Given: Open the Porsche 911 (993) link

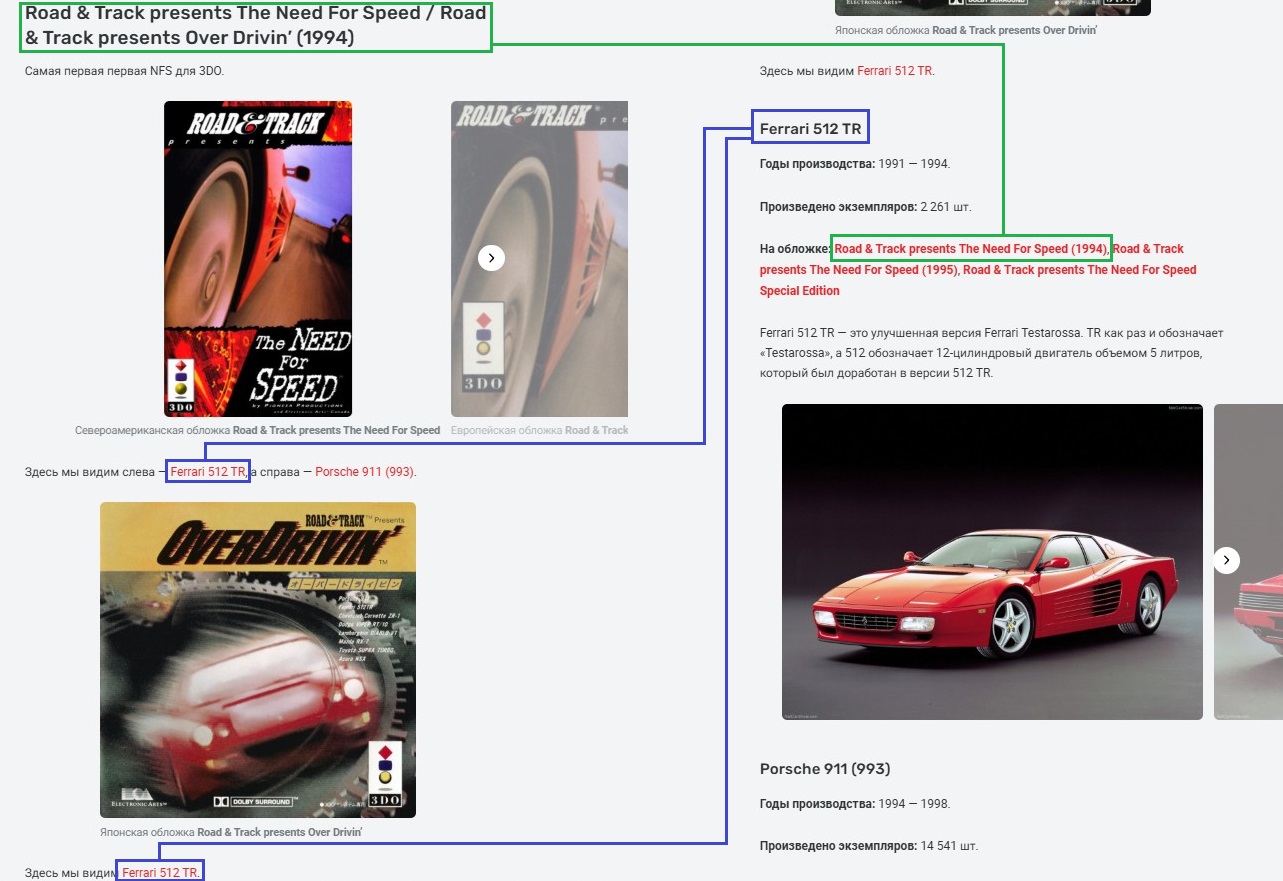Looking at the screenshot, I should pos(364,472).
